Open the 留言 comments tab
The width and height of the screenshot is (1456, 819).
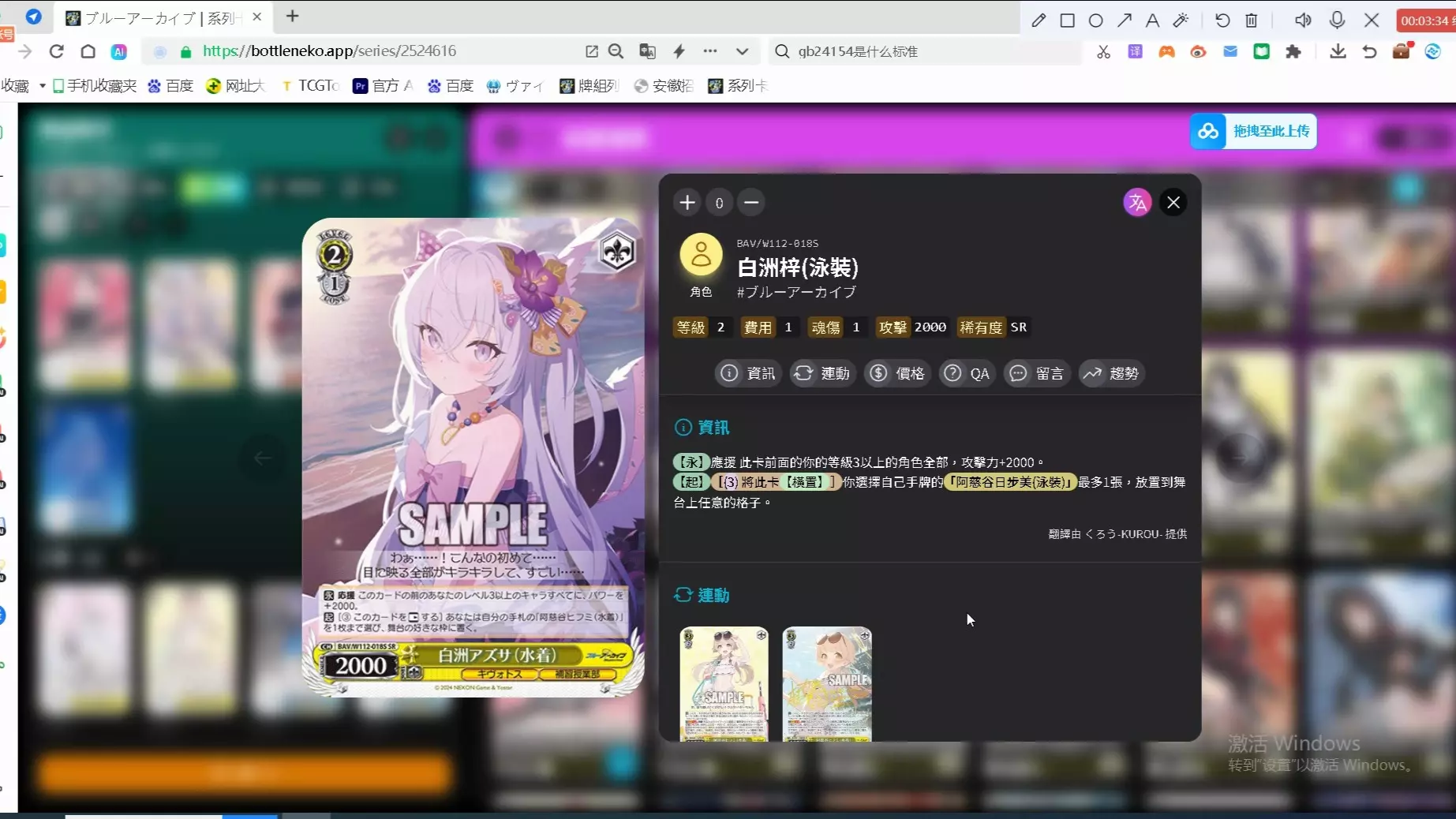coord(1037,373)
